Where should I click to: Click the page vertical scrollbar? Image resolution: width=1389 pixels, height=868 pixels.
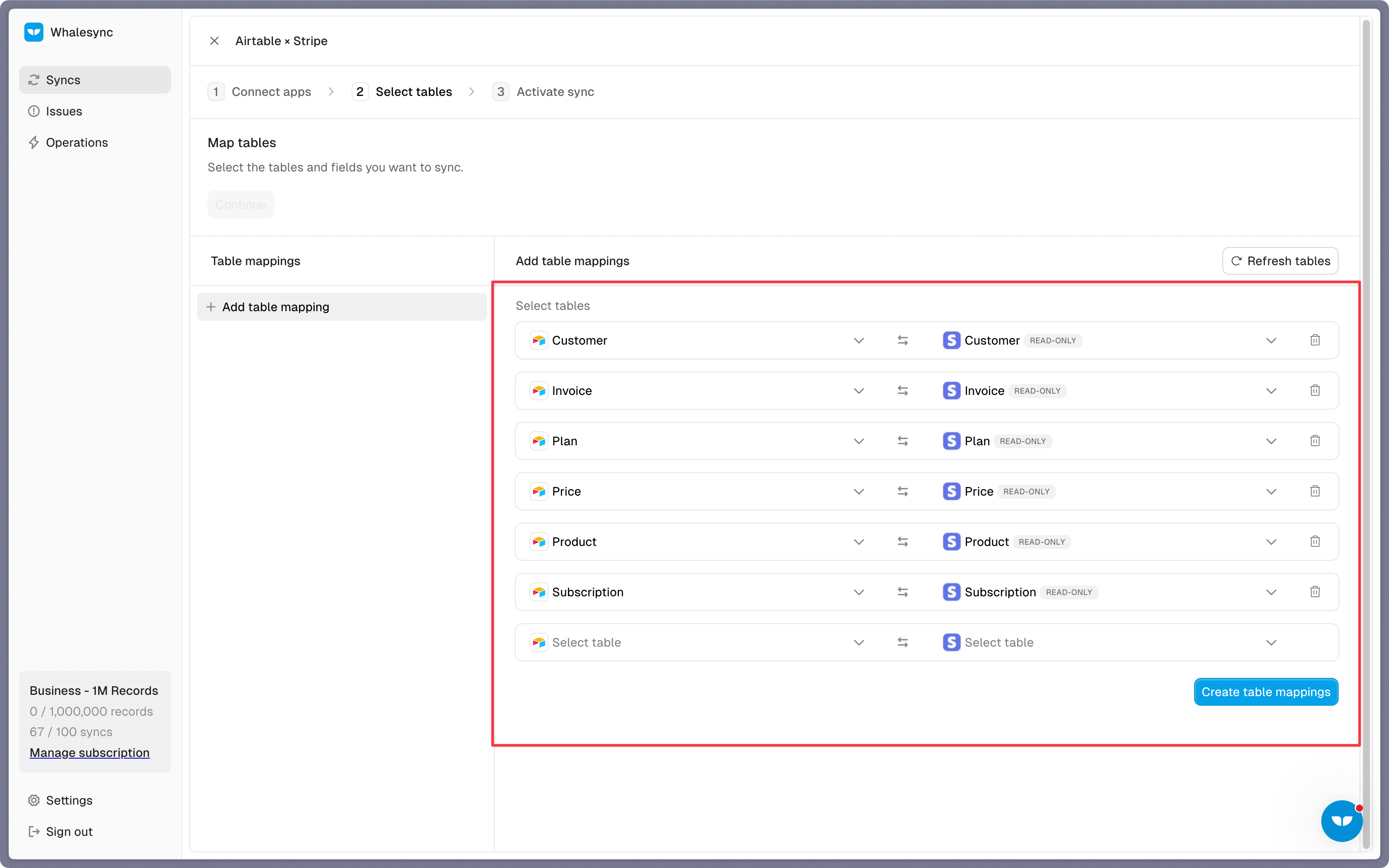[x=1366, y=434]
